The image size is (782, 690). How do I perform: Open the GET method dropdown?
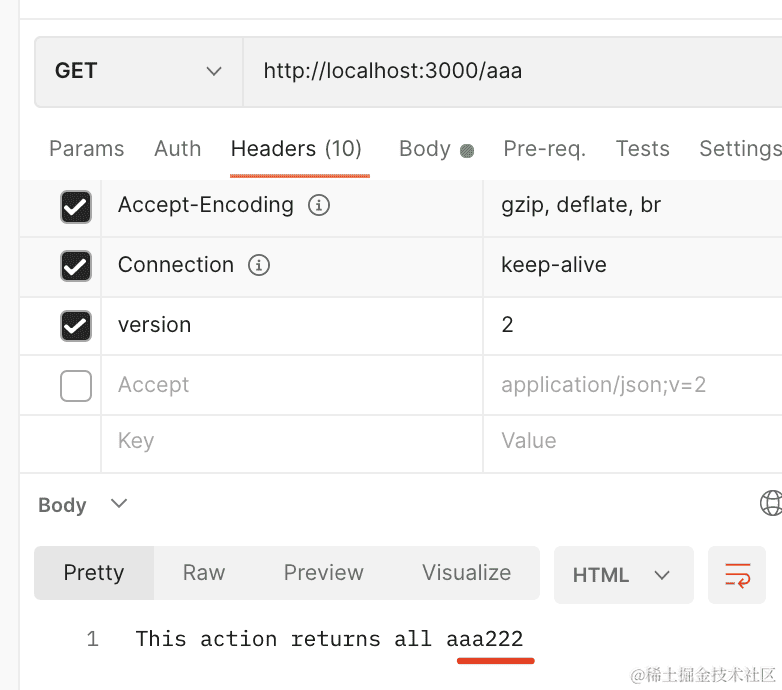(x=138, y=71)
